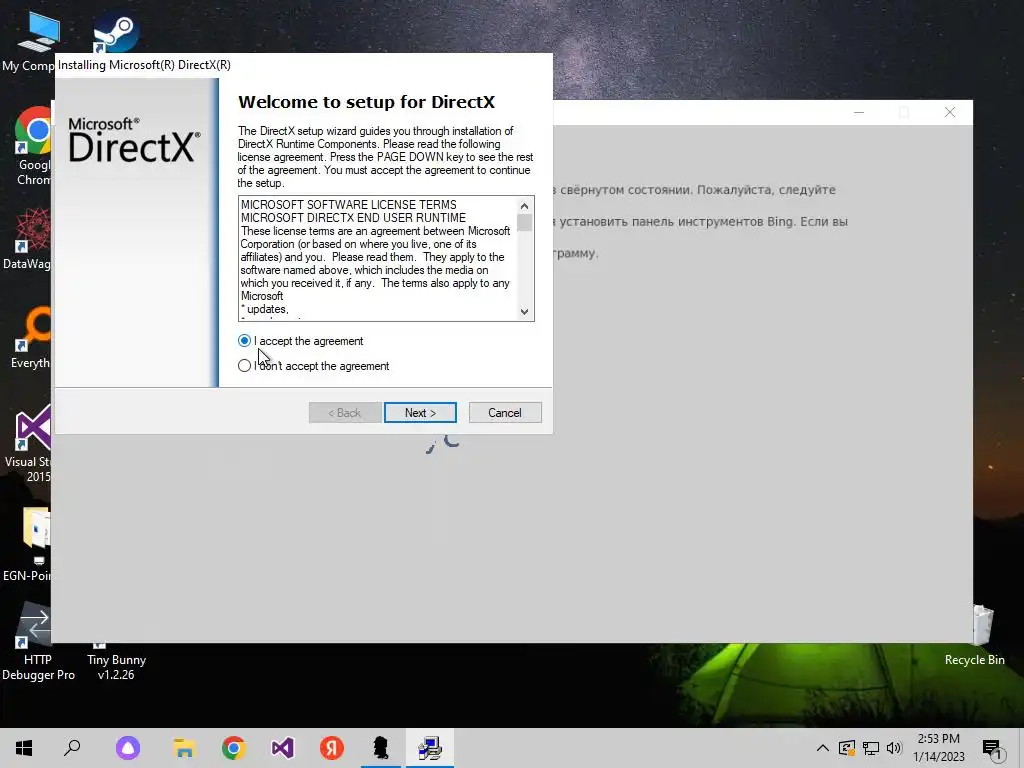The width and height of the screenshot is (1024, 768).
Task: Open the Steam desktop shortcut
Action: click(x=116, y=33)
